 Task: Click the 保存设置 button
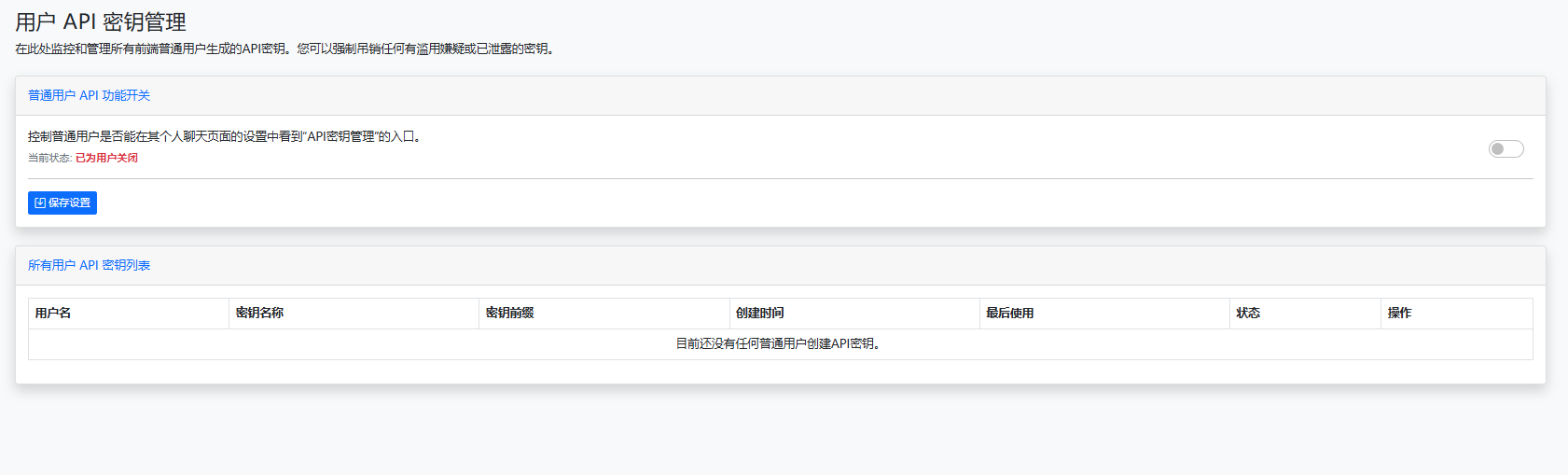62,203
